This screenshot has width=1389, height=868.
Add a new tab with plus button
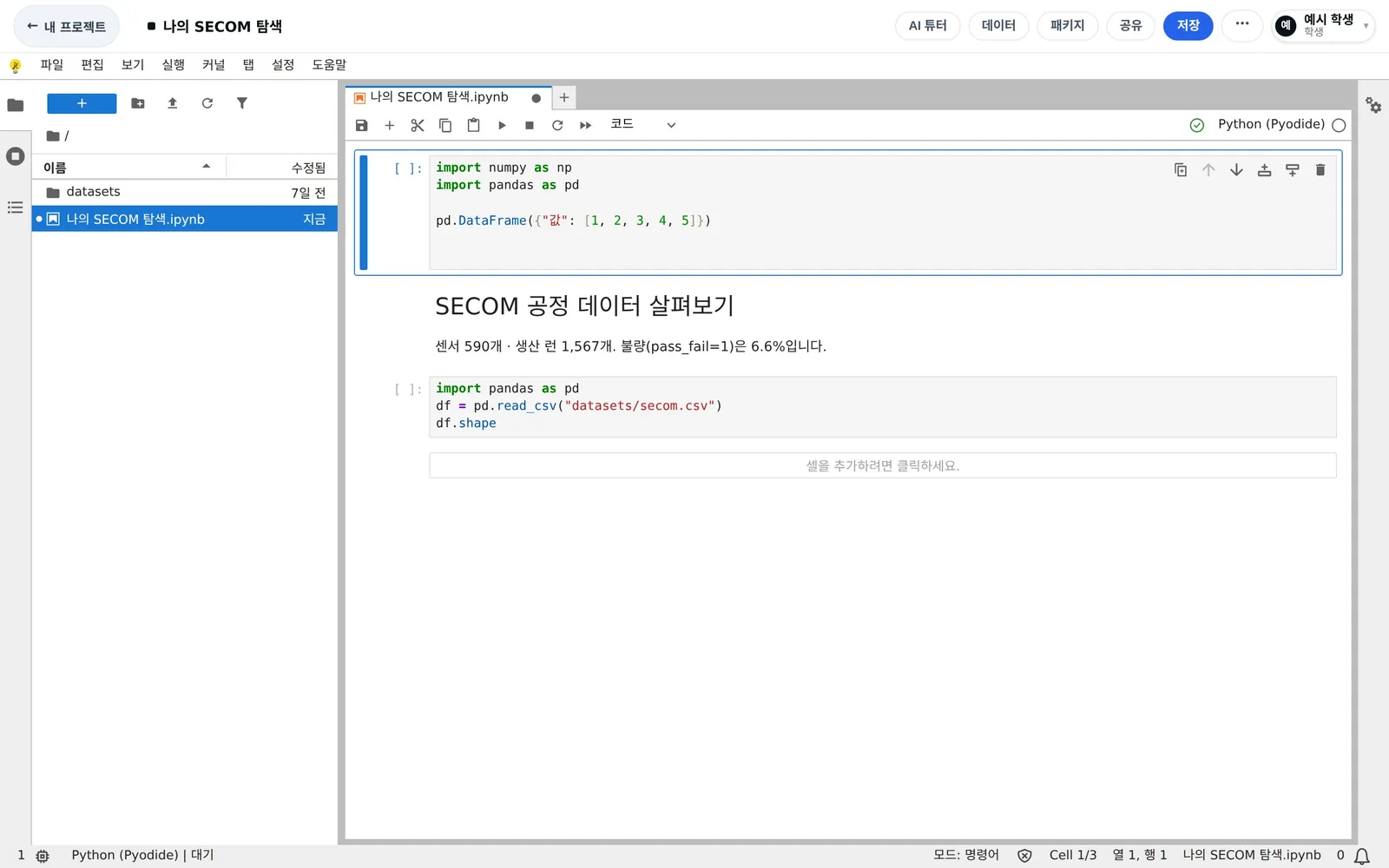pos(564,98)
